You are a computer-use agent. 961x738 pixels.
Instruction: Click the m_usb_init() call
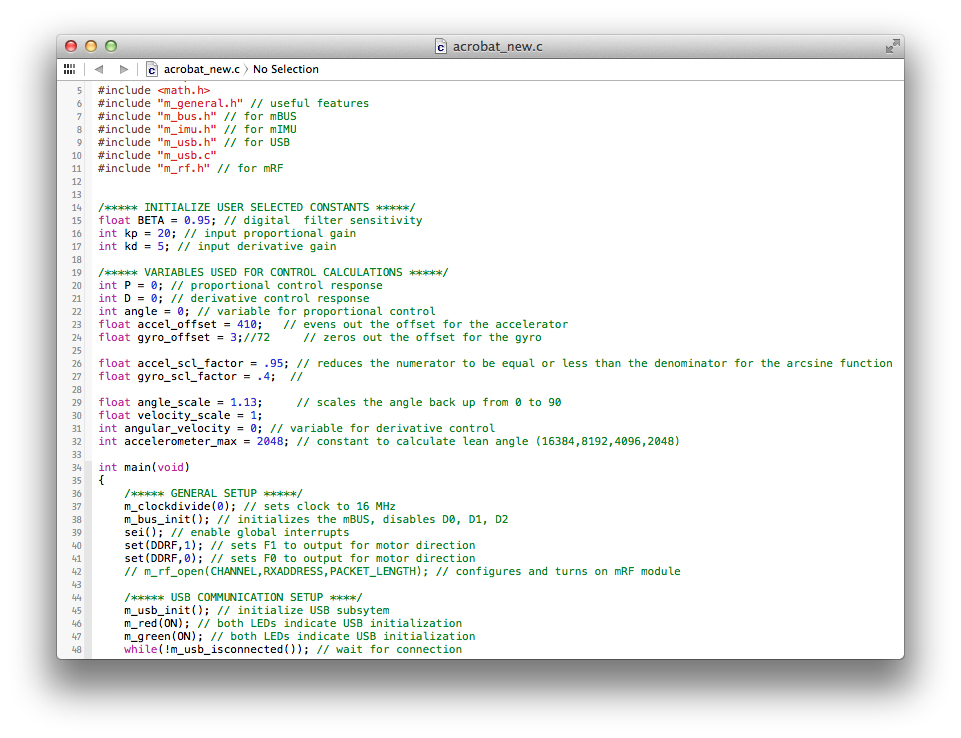pyautogui.click(x=167, y=611)
